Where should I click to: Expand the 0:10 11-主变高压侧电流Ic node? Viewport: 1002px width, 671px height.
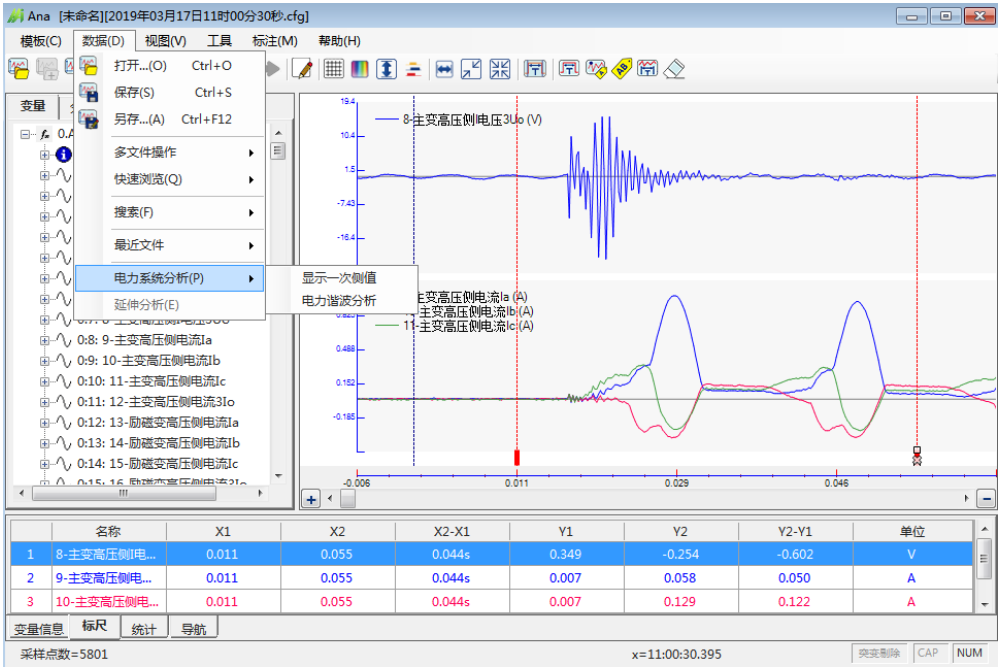44,382
